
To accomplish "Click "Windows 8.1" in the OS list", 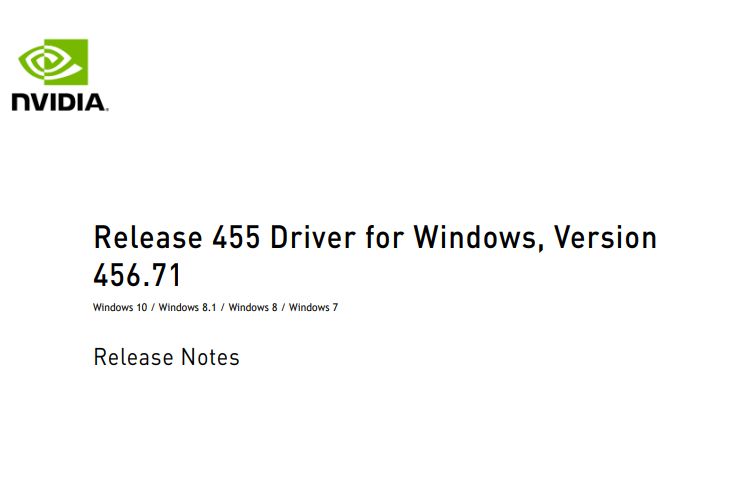I will [x=187, y=307].
